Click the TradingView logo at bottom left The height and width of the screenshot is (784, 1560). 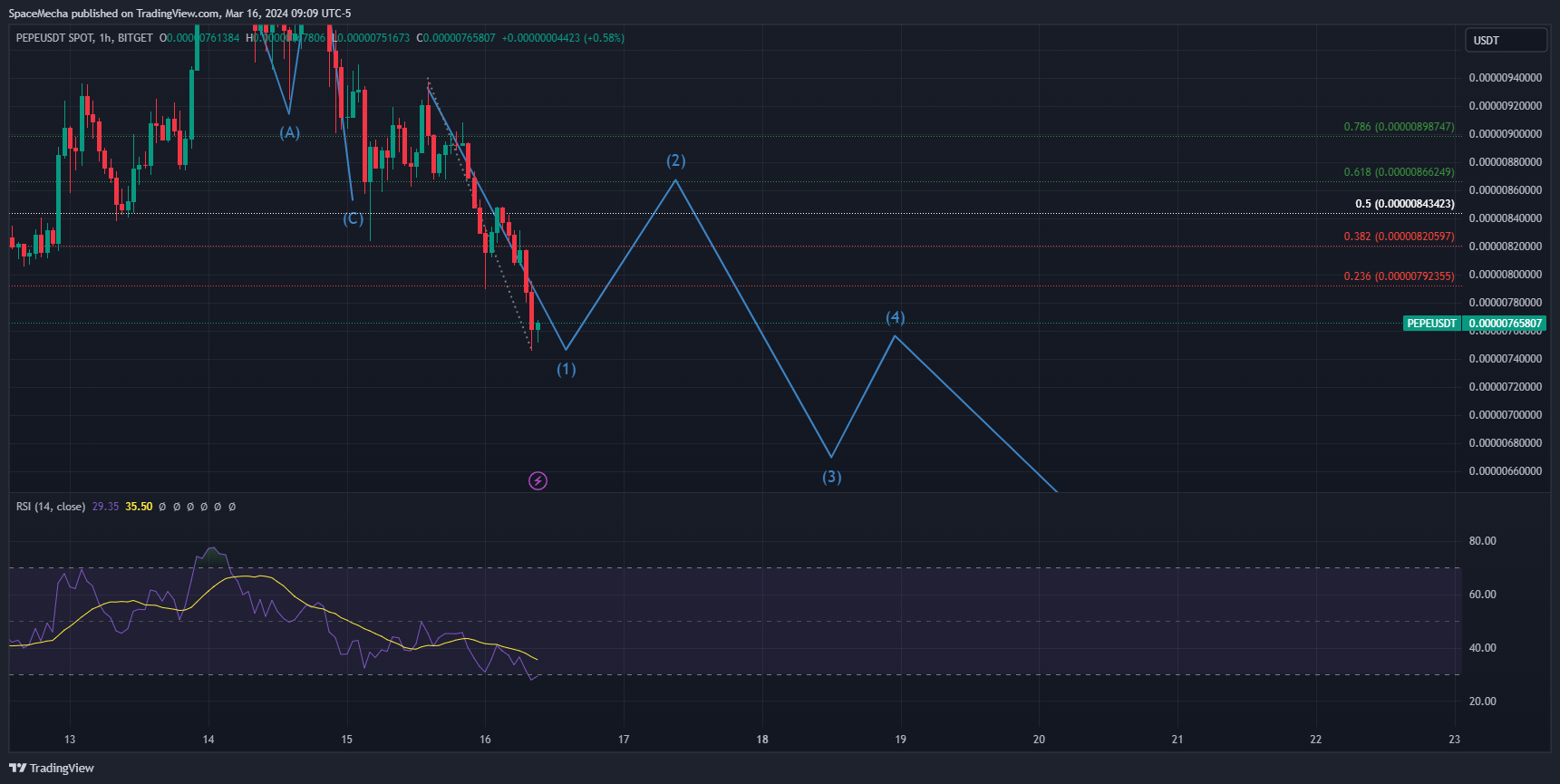tap(52, 768)
